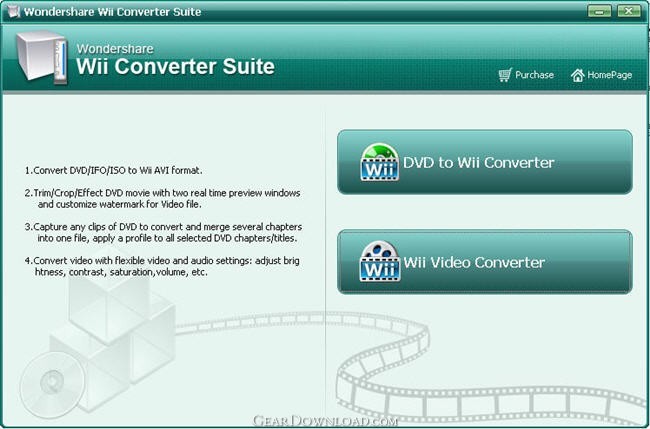Click the 'Capture any clips of DVD' description line
This screenshot has width=650, height=429.
163,233
